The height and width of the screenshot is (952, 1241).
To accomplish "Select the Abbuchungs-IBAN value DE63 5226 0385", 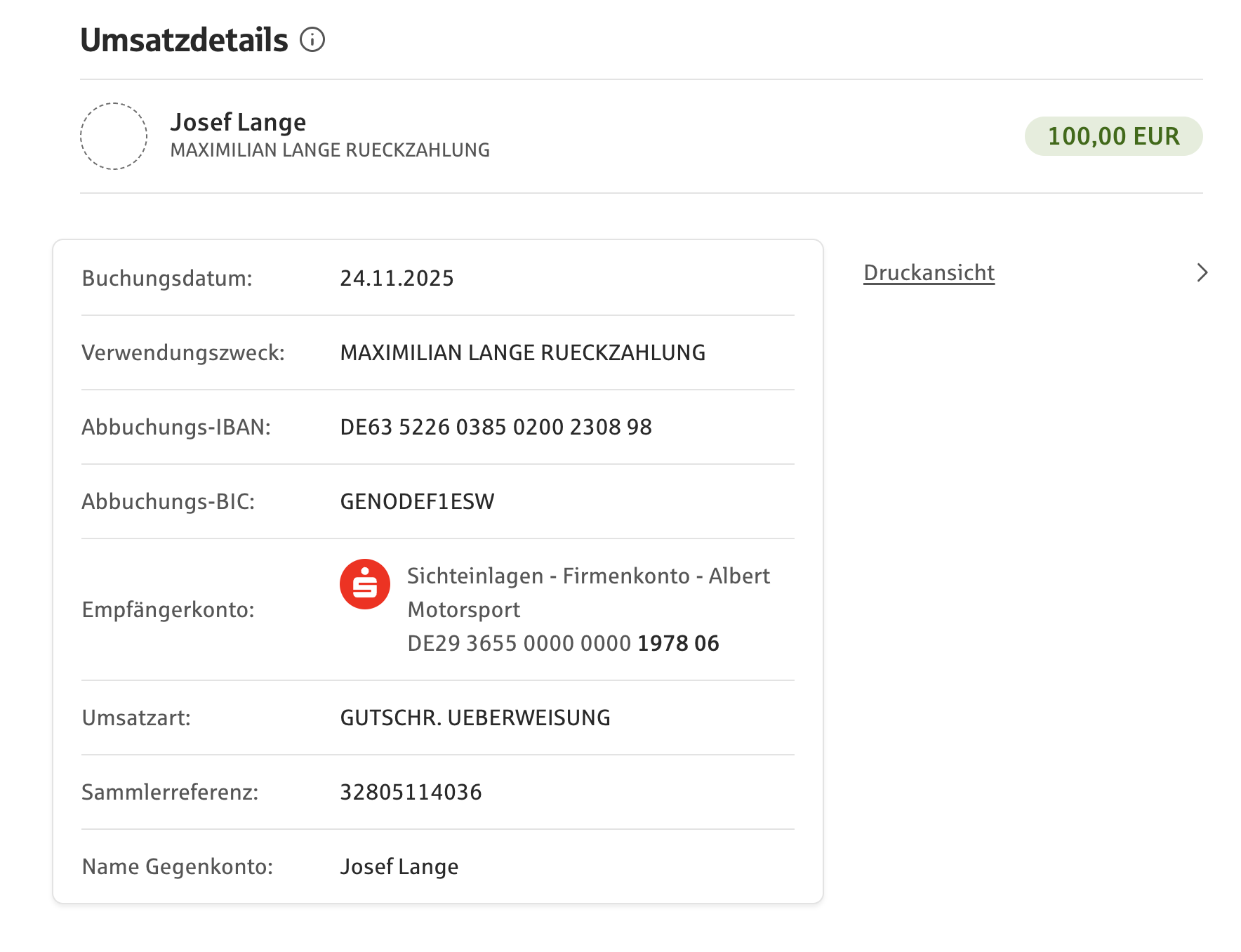I will coord(496,427).
